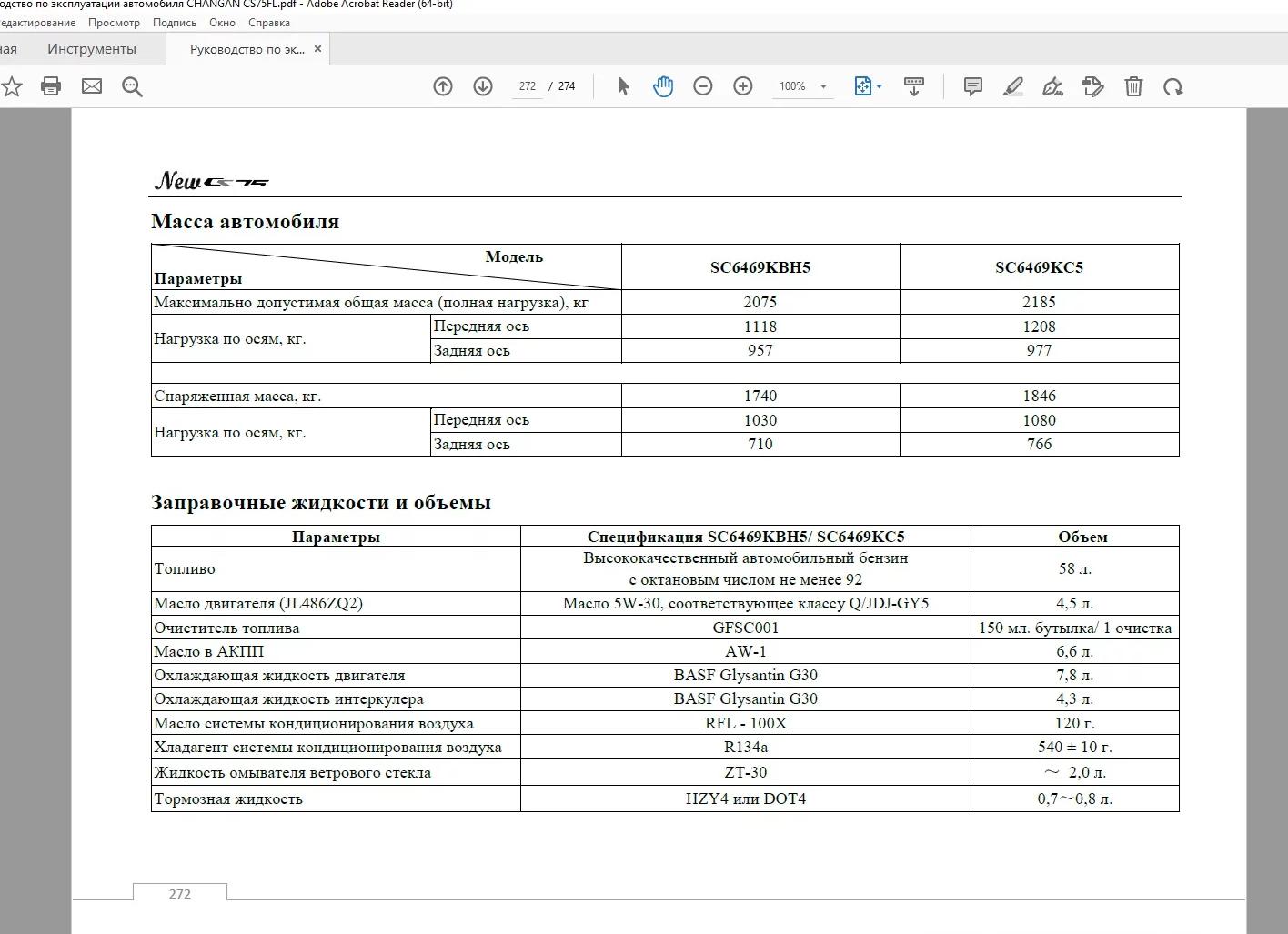The width and height of the screenshot is (1288, 934).
Task: Click the ZT-30 washer fluid cell
Action: [x=746, y=772]
